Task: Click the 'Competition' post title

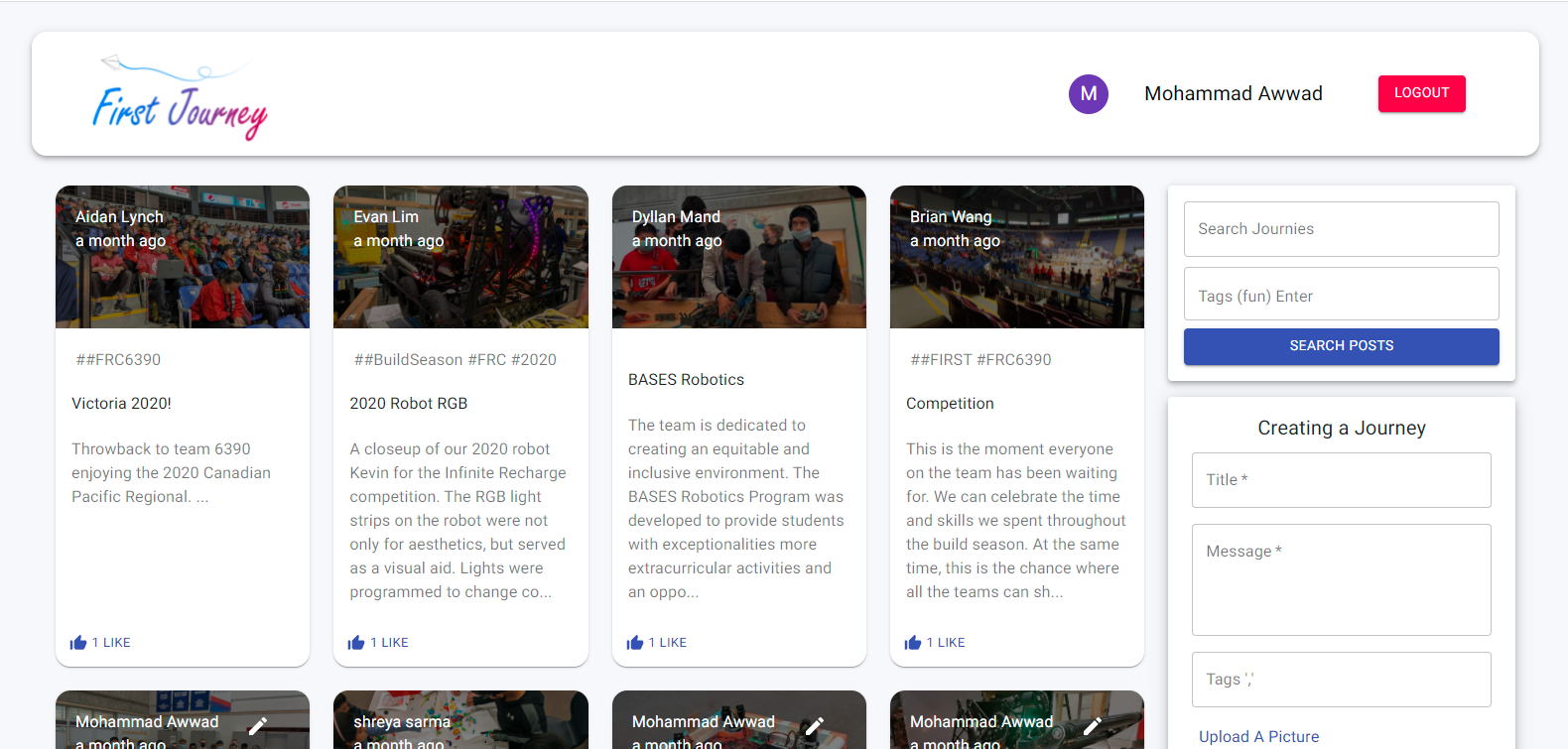Action: (950, 404)
